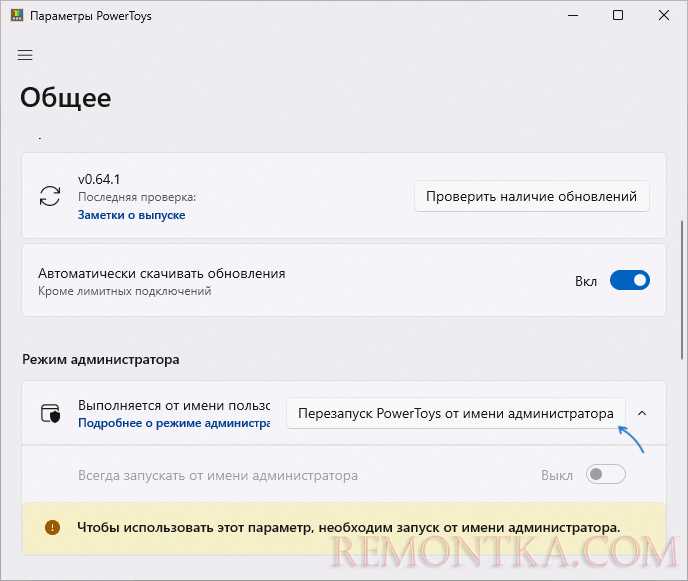Image resolution: width=688 pixels, height=581 pixels.
Task: Click the warning message about administrator launch
Action: click(349, 527)
